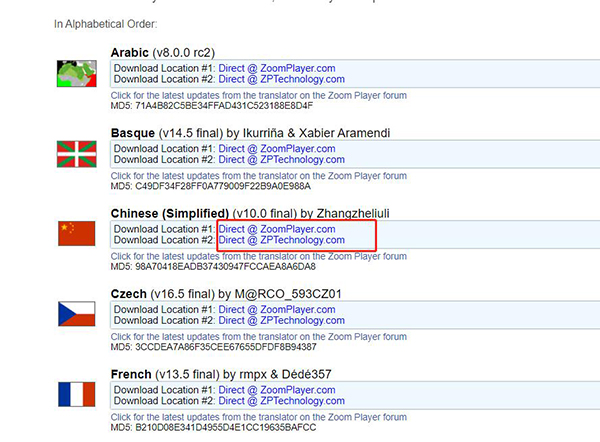Viewport: 600px width, 442px height.
Task: Open Basque Direct @ ZoomPlayer.com download link
Action: 277,148
